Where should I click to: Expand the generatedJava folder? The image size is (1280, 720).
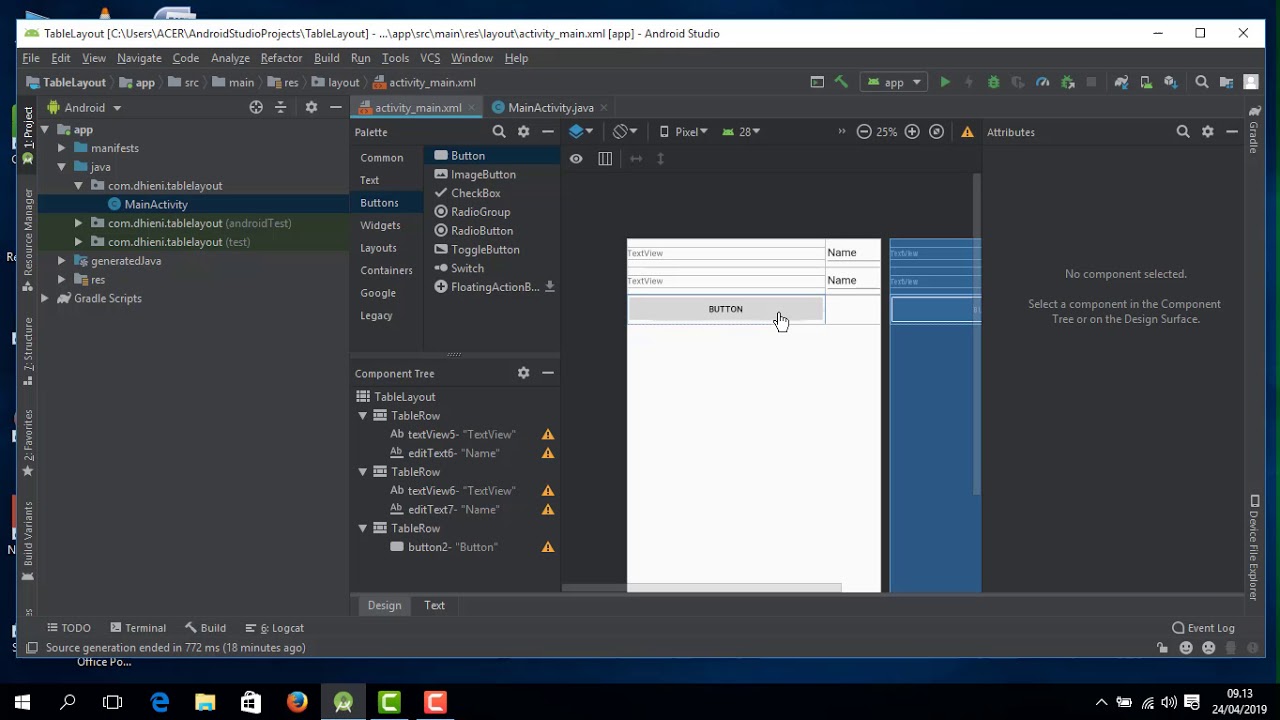tap(61, 261)
